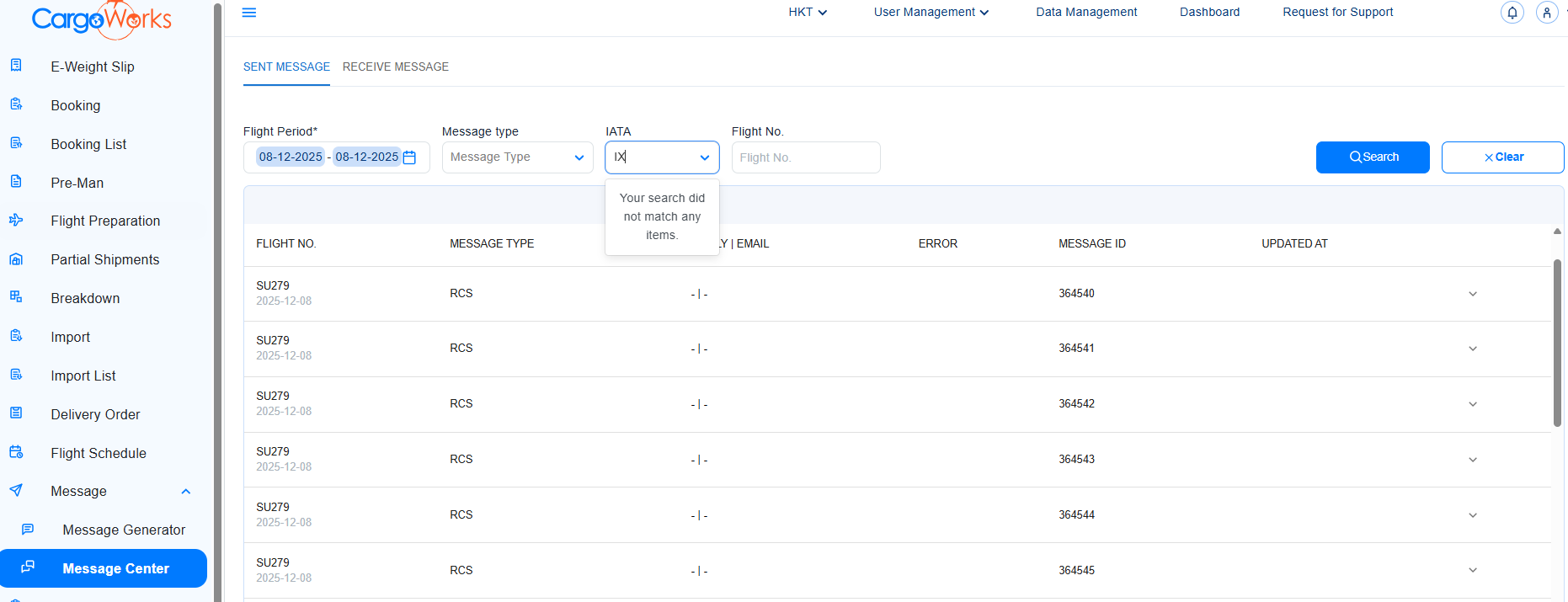Viewport: 1568px width, 602px height.
Task: Click the Clear filters button
Action: pyautogui.click(x=1502, y=157)
